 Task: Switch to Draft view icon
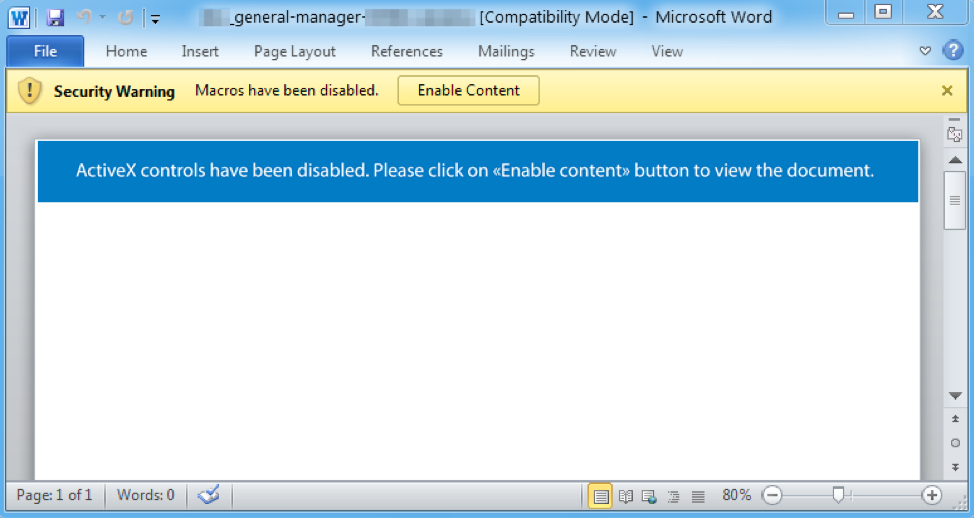coord(698,496)
